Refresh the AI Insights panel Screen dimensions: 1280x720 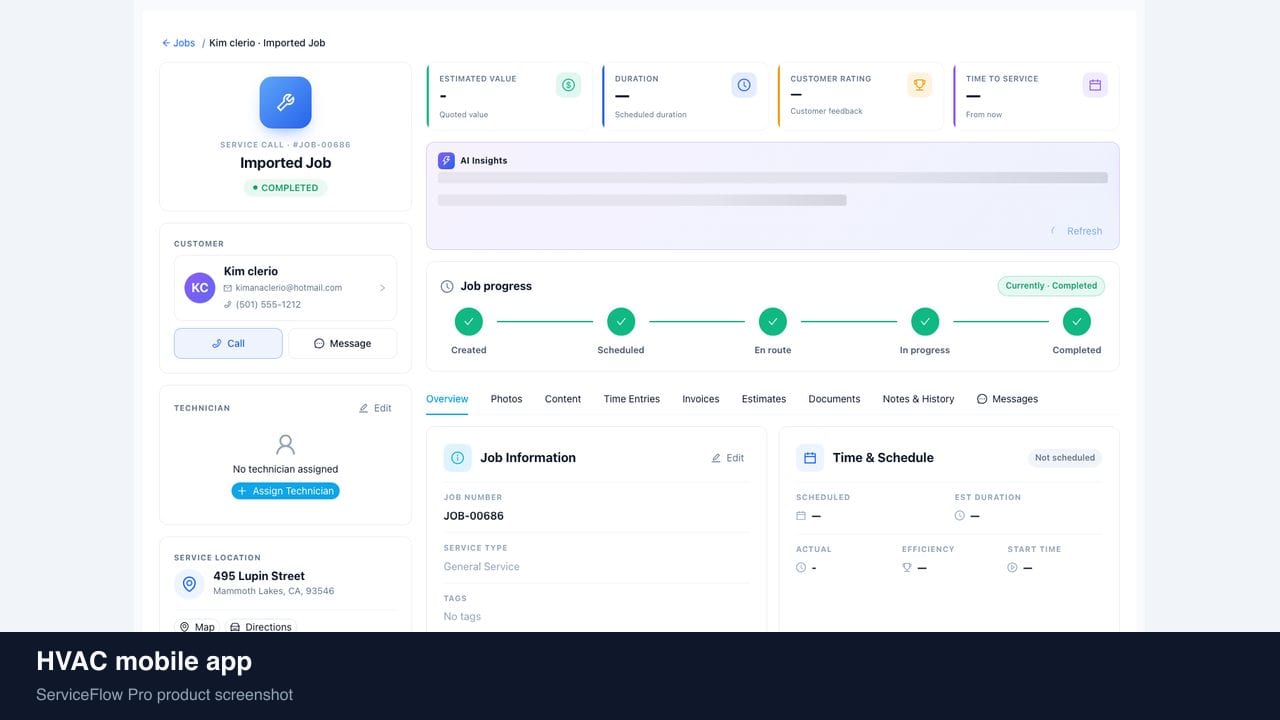tap(1076, 231)
